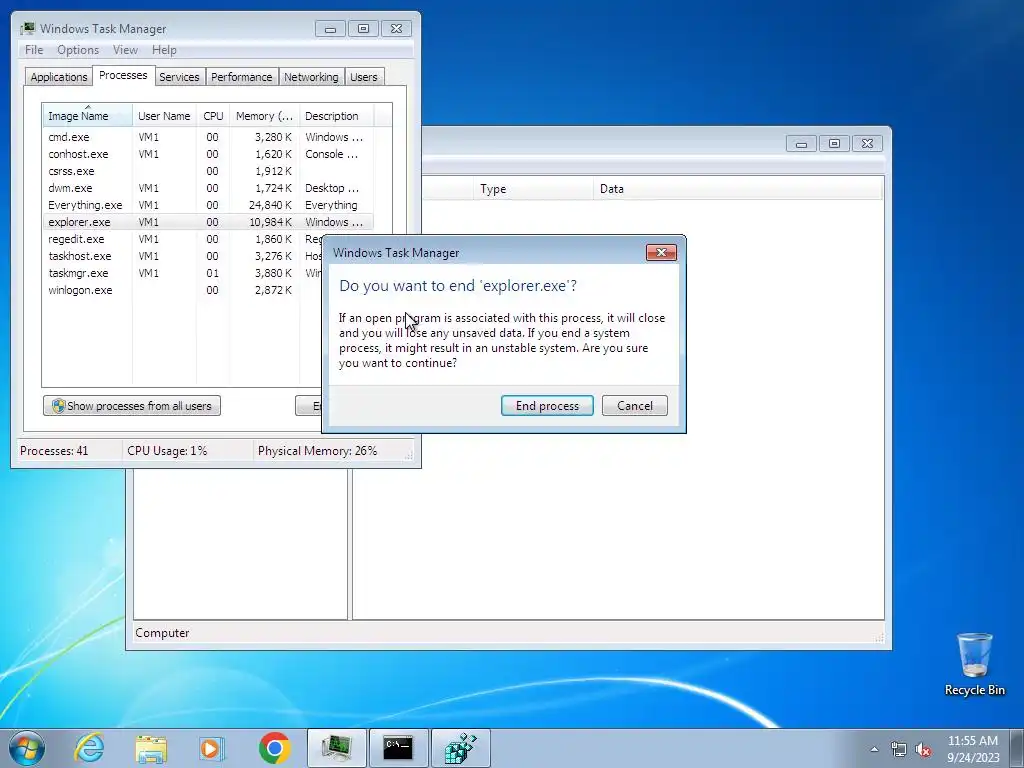This screenshot has width=1024, height=768.
Task: Open the Windows Start menu orb
Action: pyautogui.click(x=27, y=748)
